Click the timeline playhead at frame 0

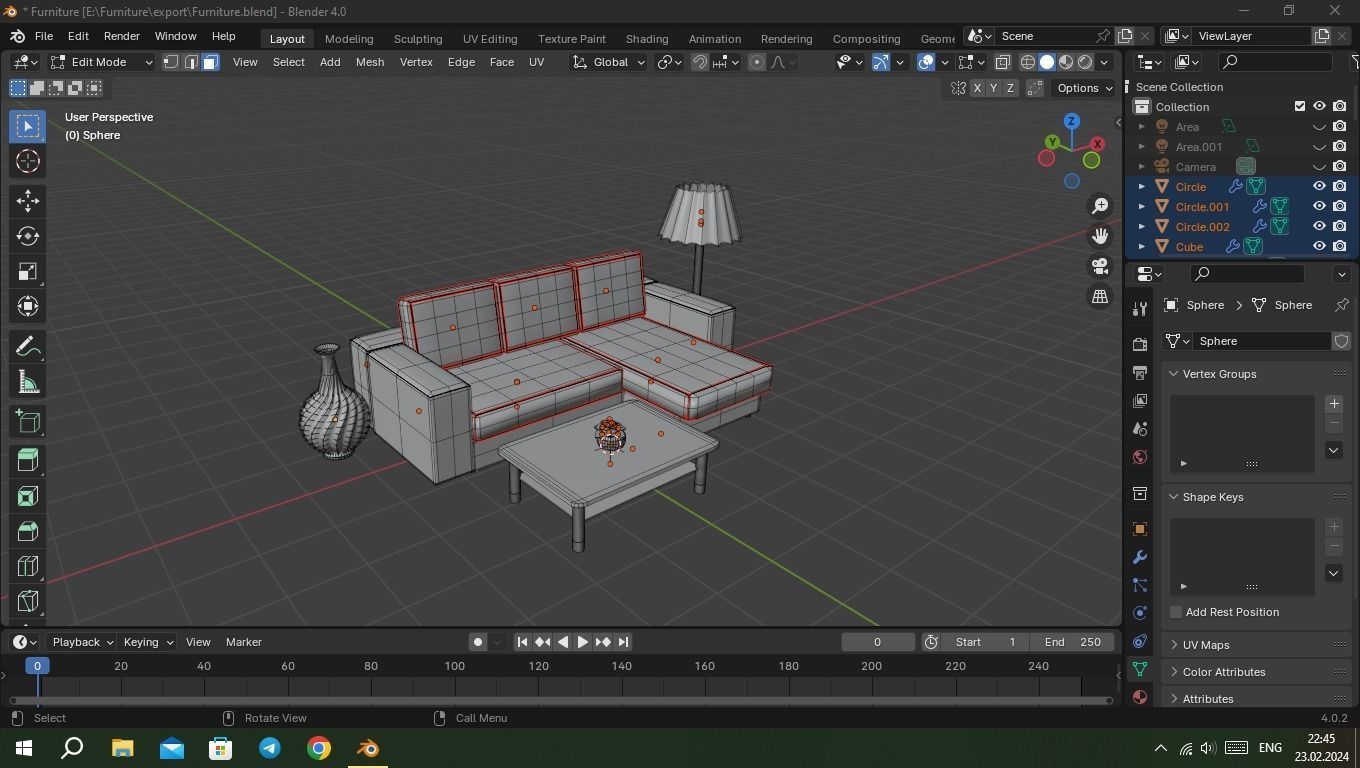point(37,666)
